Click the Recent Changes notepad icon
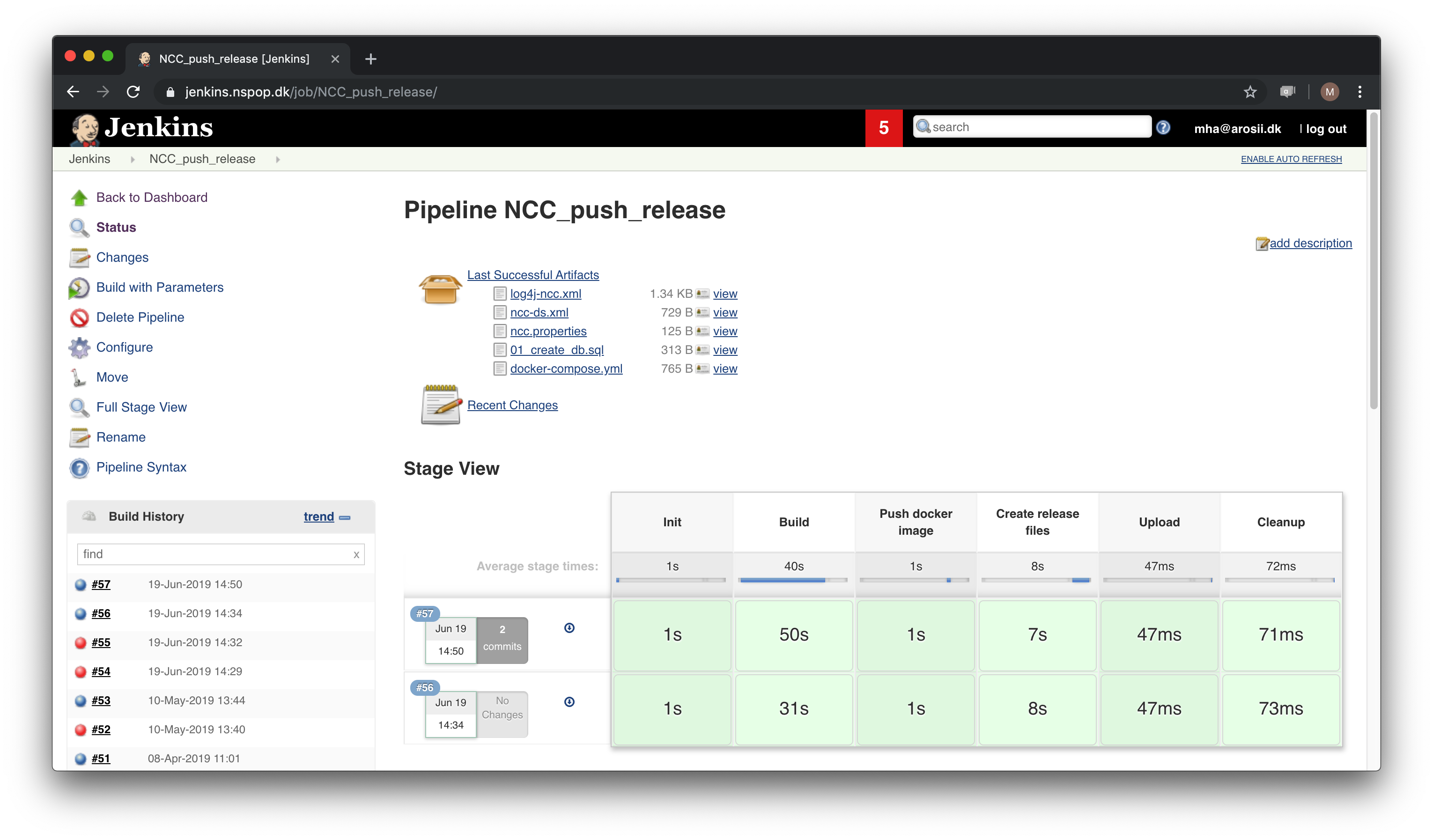The width and height of the screenshot is (1433, 840). [x=441, y=405]
